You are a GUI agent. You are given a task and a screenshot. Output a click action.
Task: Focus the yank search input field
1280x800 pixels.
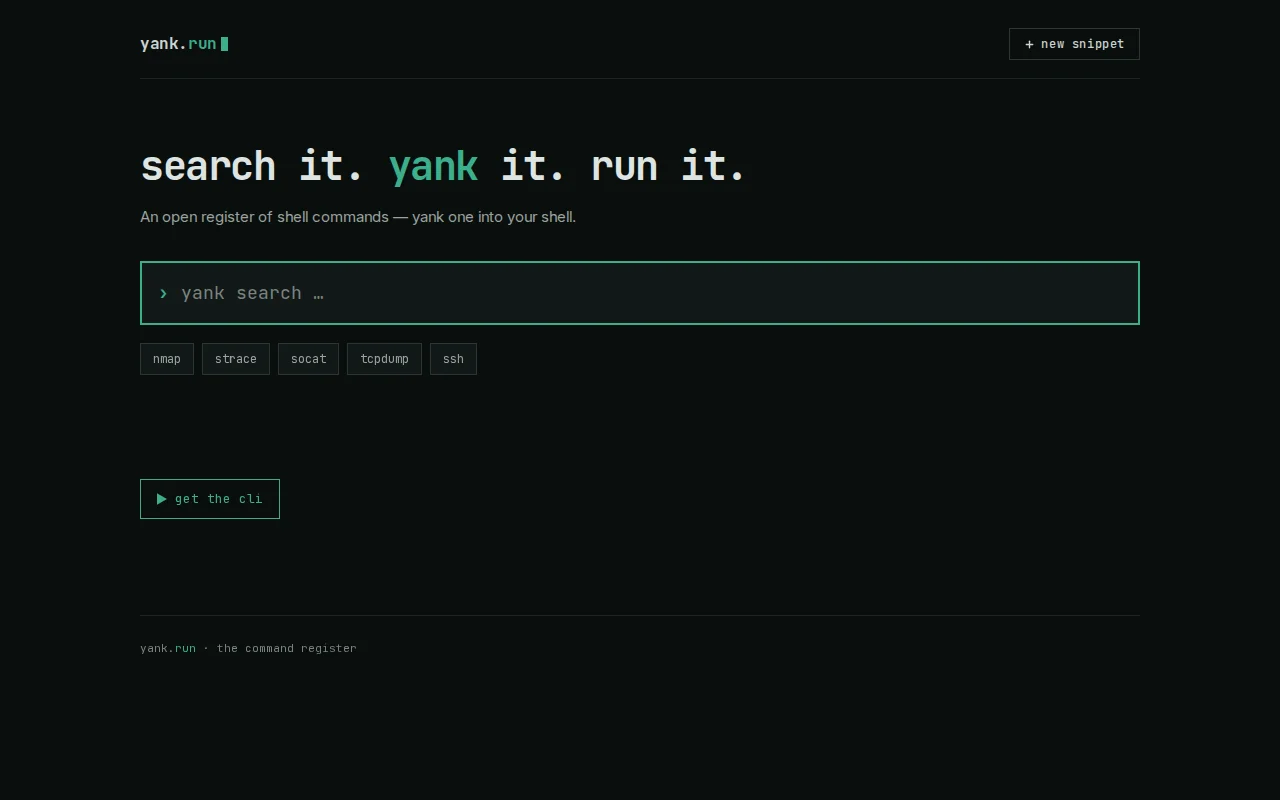640,293
